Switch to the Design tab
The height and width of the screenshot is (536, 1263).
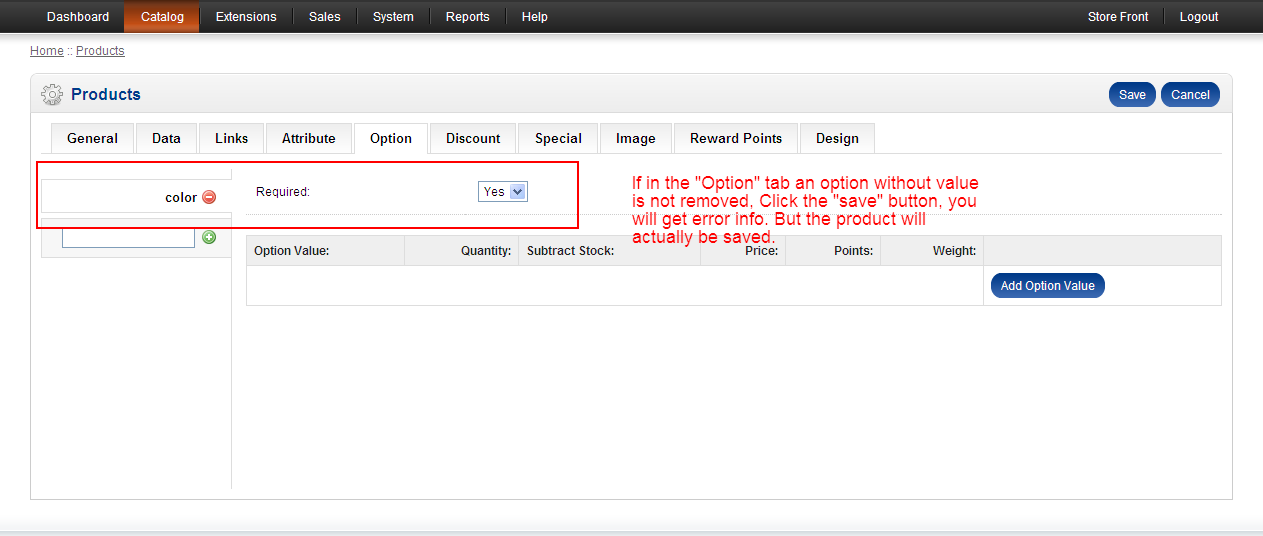point(837,139)
